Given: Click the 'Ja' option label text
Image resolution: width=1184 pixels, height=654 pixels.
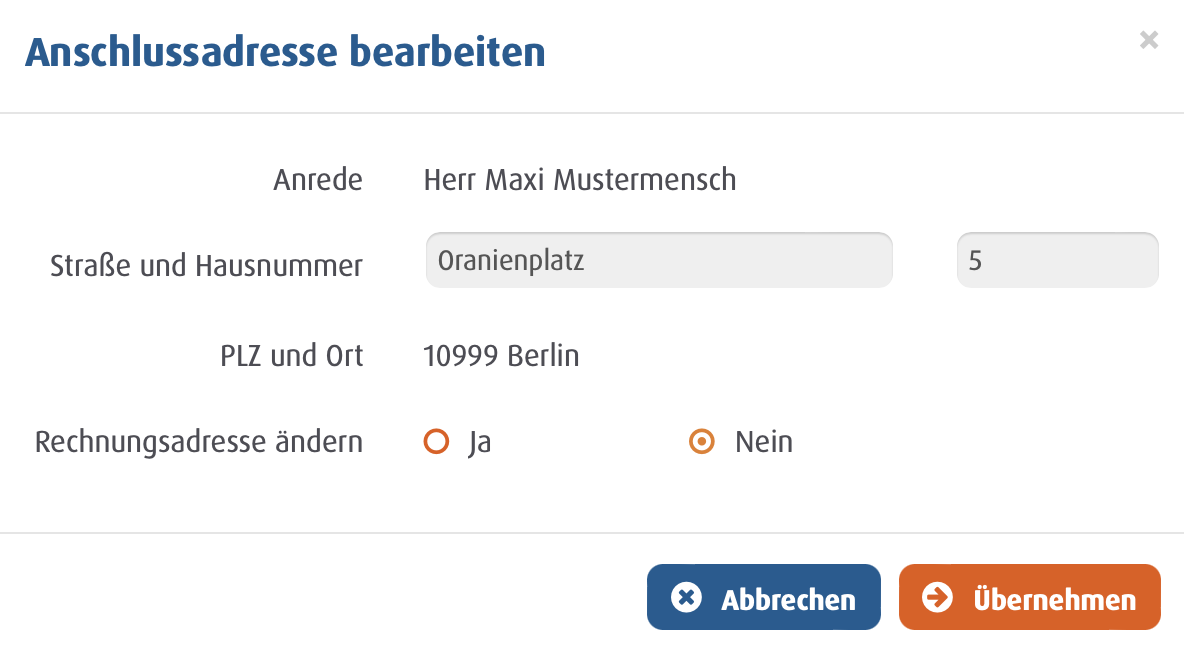Looking at the screenshot, I should tap(479, 442).
